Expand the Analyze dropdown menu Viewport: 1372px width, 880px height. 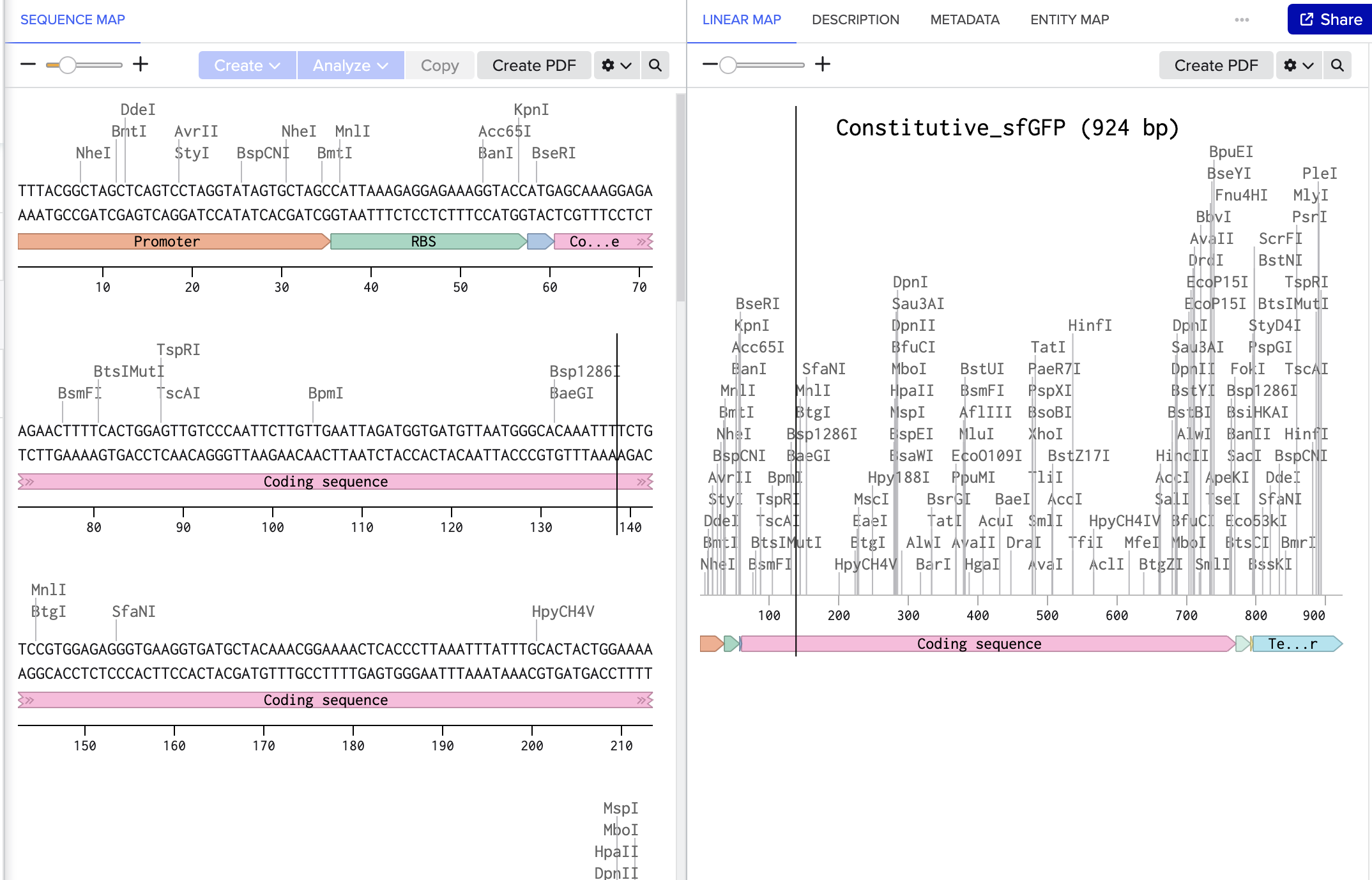(350, 65)
